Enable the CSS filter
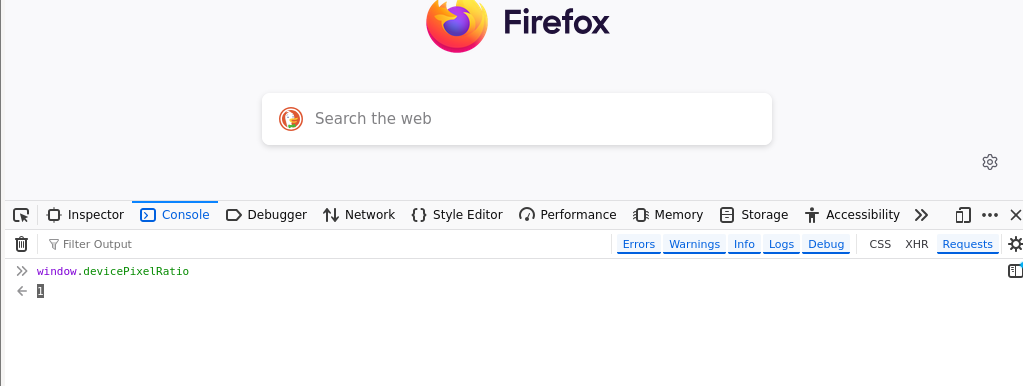This screenshot has height=386, width=1023. tap(879, 244)
